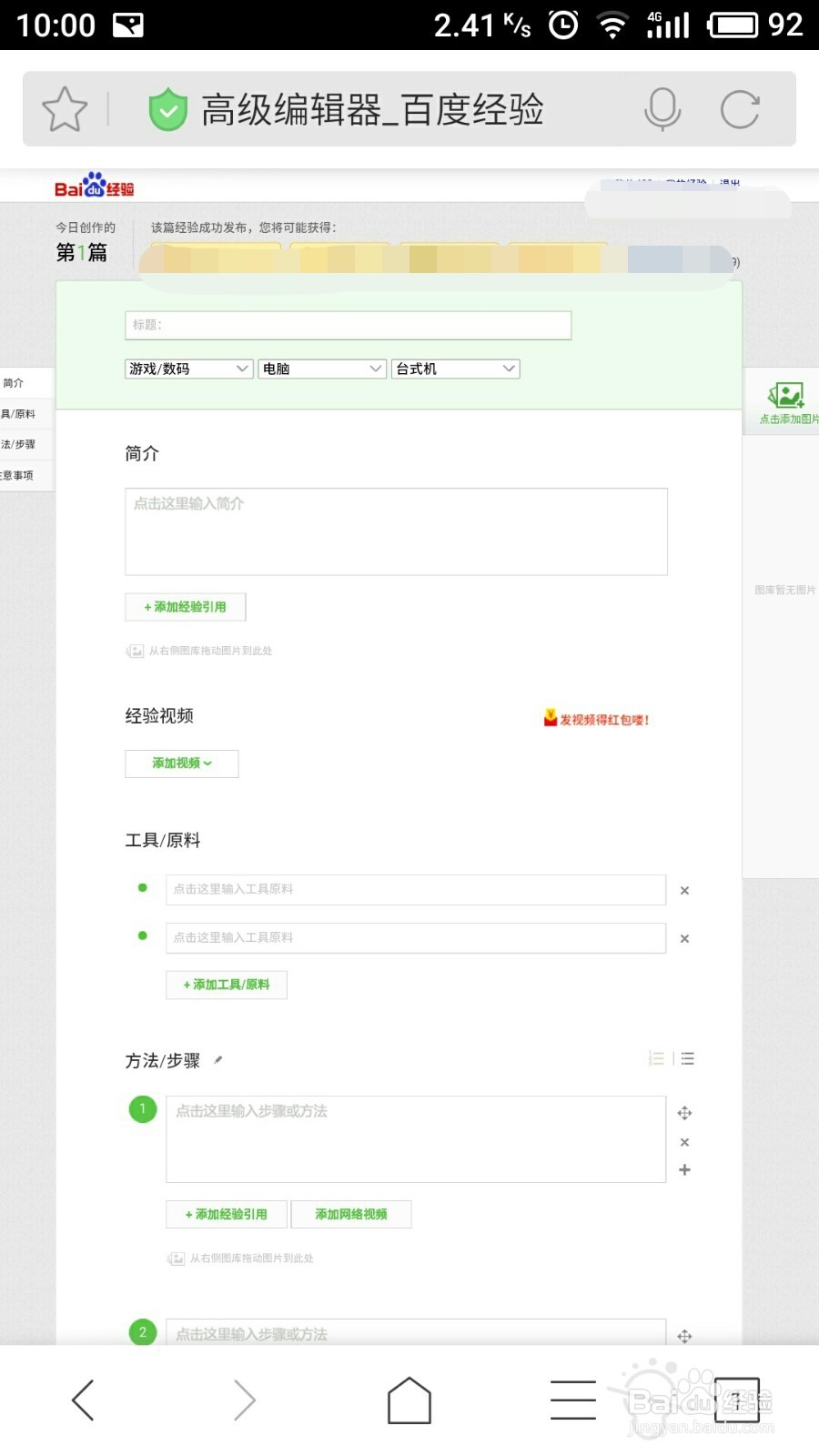Tap the browser forward arrow

point(245,1400)
